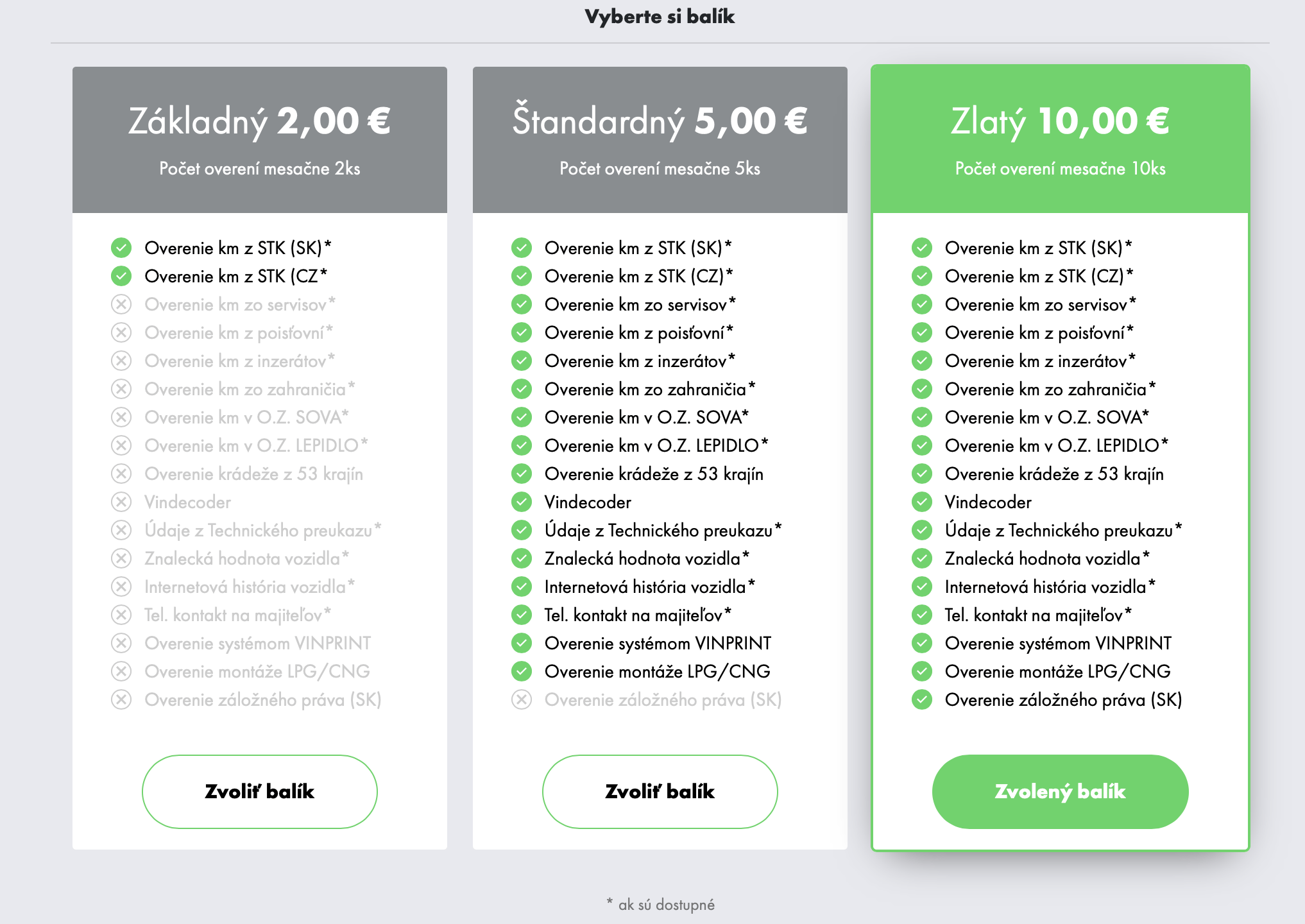Click grey X beside Základný km z poisťovní
The width and height of the screenshot is (1305, 924).
click(x=121, y=332)
